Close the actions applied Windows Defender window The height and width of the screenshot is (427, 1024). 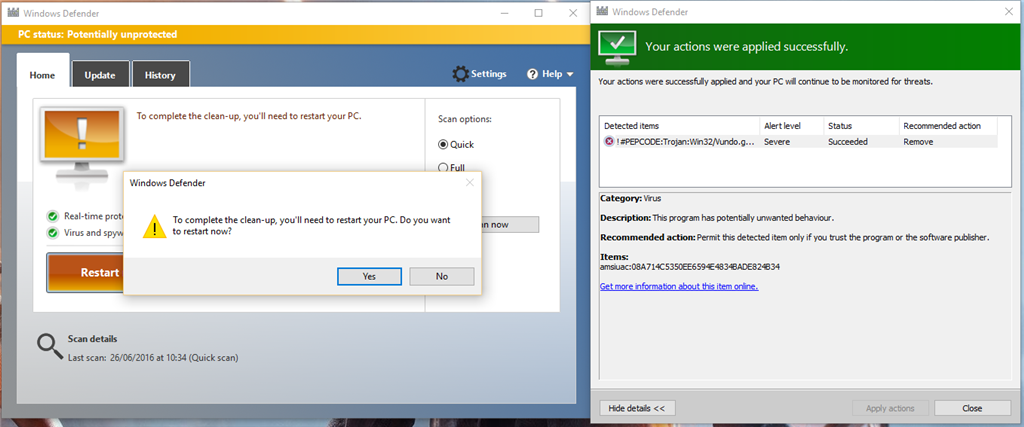(1010, 11)
